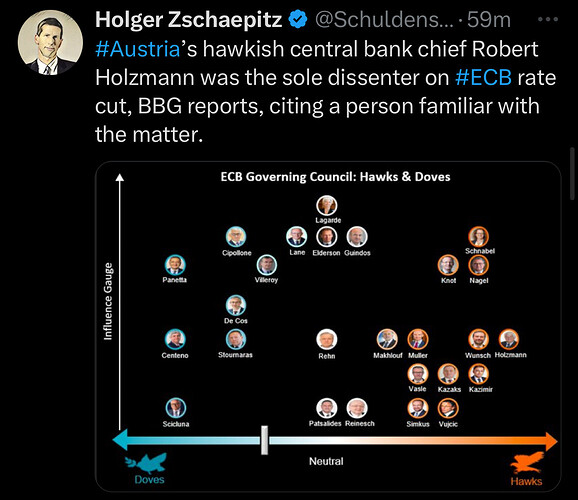Open the #Austria hashtag link
Image resolution: width=578 pixels, height=500 pixels.
[137, 49]
